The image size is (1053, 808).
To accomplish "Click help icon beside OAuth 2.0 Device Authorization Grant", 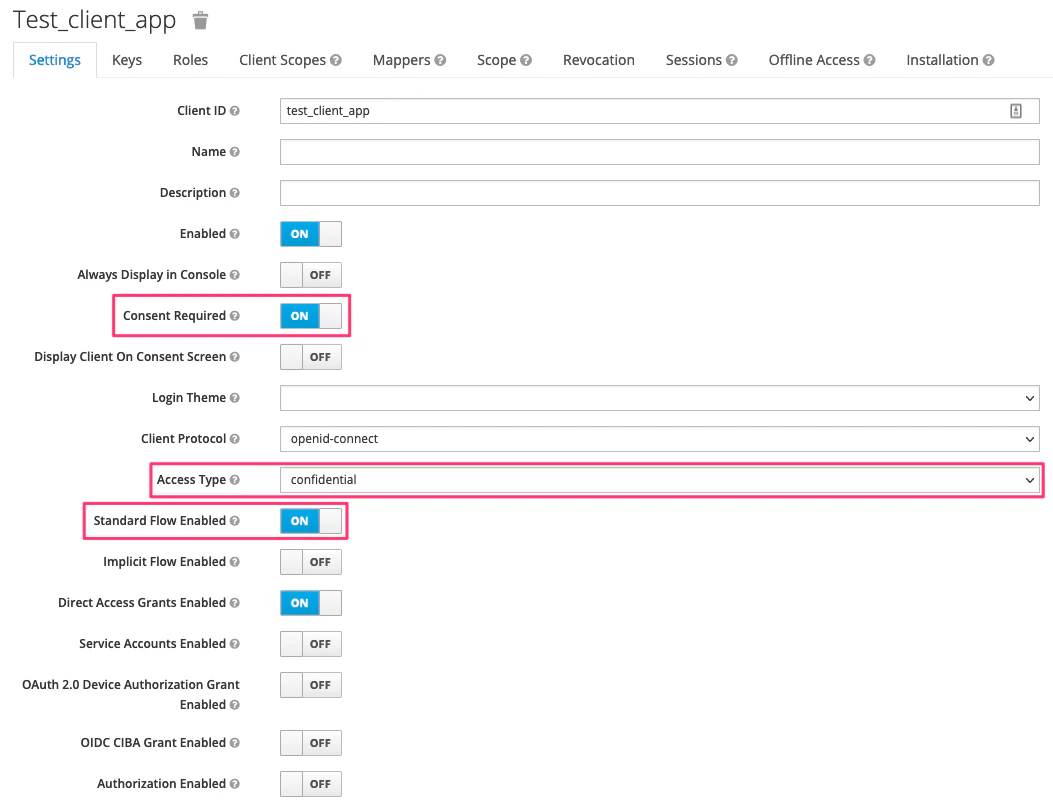I will tap(234, 705).
